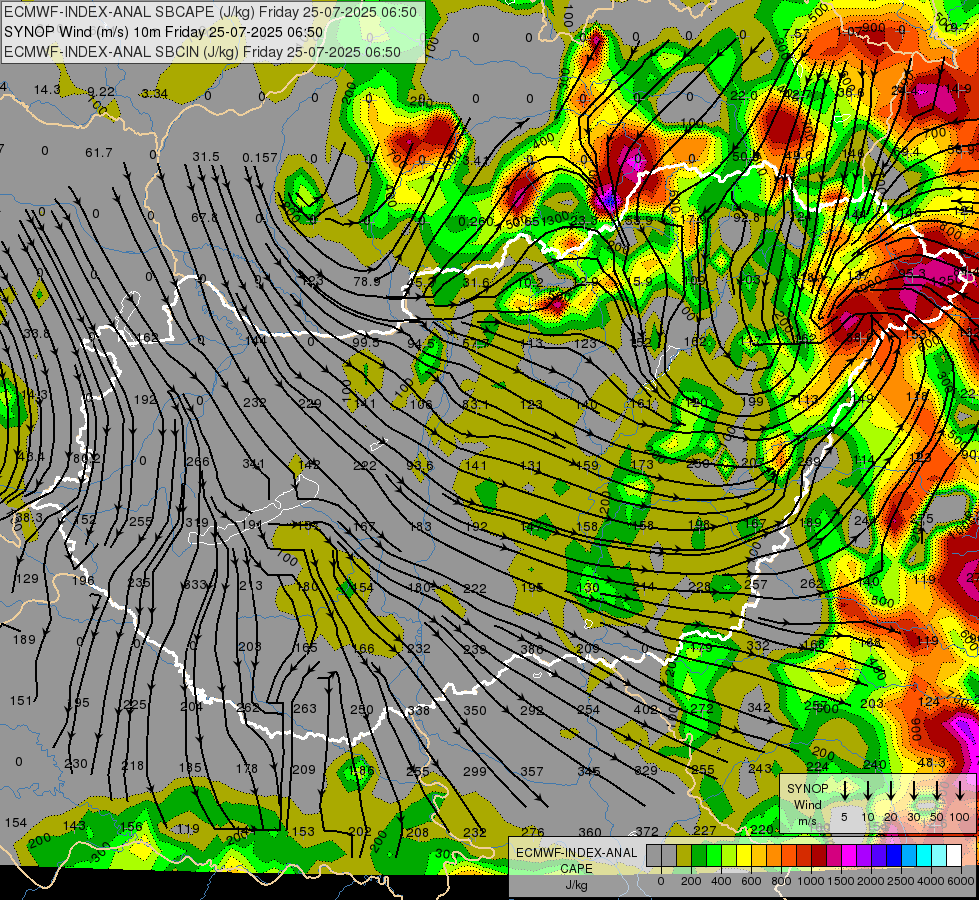
Task: Click the 'CAPE' label in bottom legend
Action: coord(576,869)
